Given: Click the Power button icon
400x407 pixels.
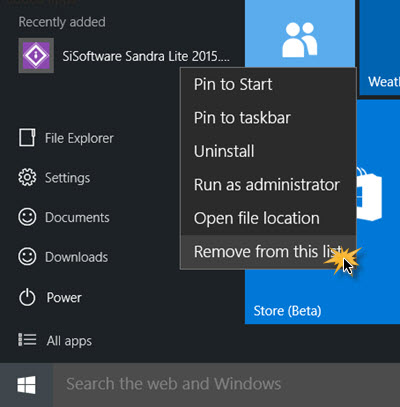Looking at the screenshot, I should click(27, 297).
